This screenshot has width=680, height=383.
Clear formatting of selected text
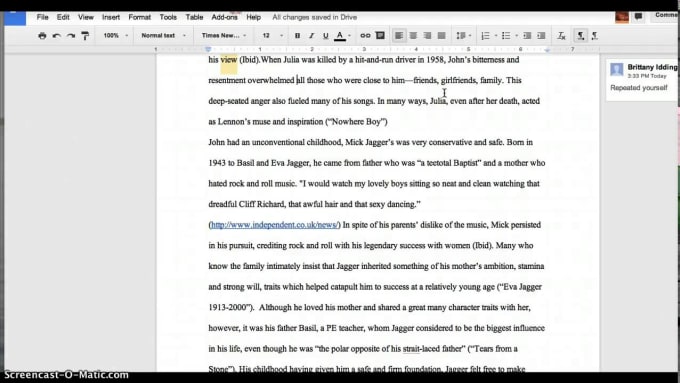click(561, 36)
